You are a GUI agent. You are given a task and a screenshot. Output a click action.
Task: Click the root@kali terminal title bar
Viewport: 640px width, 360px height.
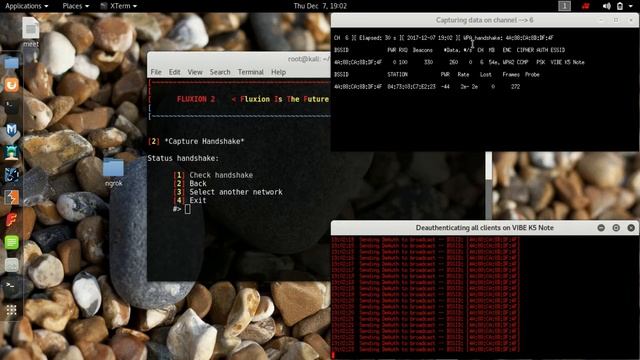239,59
